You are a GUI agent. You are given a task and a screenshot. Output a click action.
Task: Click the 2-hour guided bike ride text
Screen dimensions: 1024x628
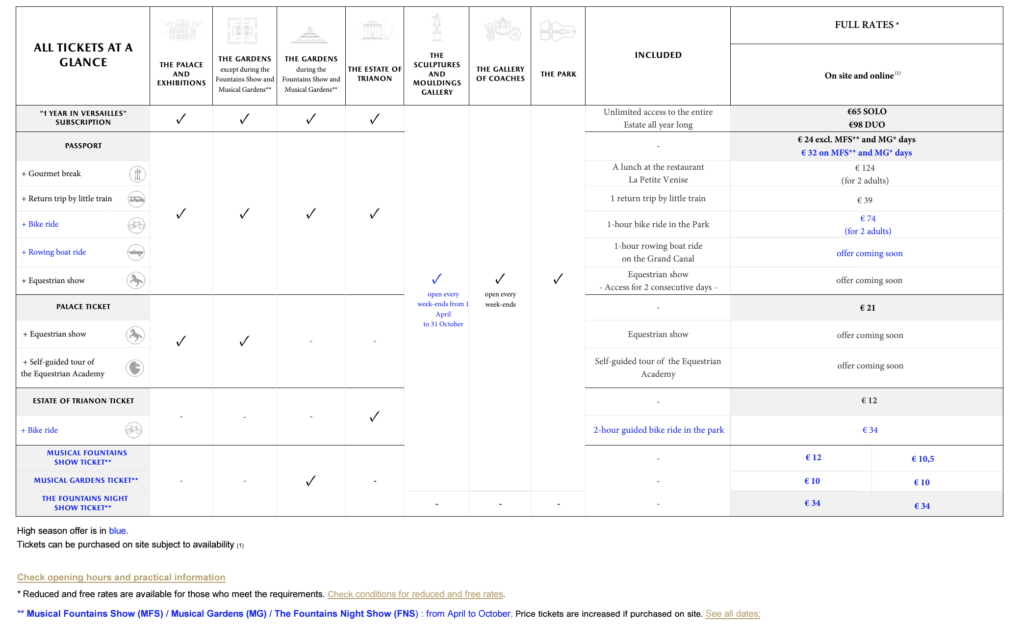point(658,430)
